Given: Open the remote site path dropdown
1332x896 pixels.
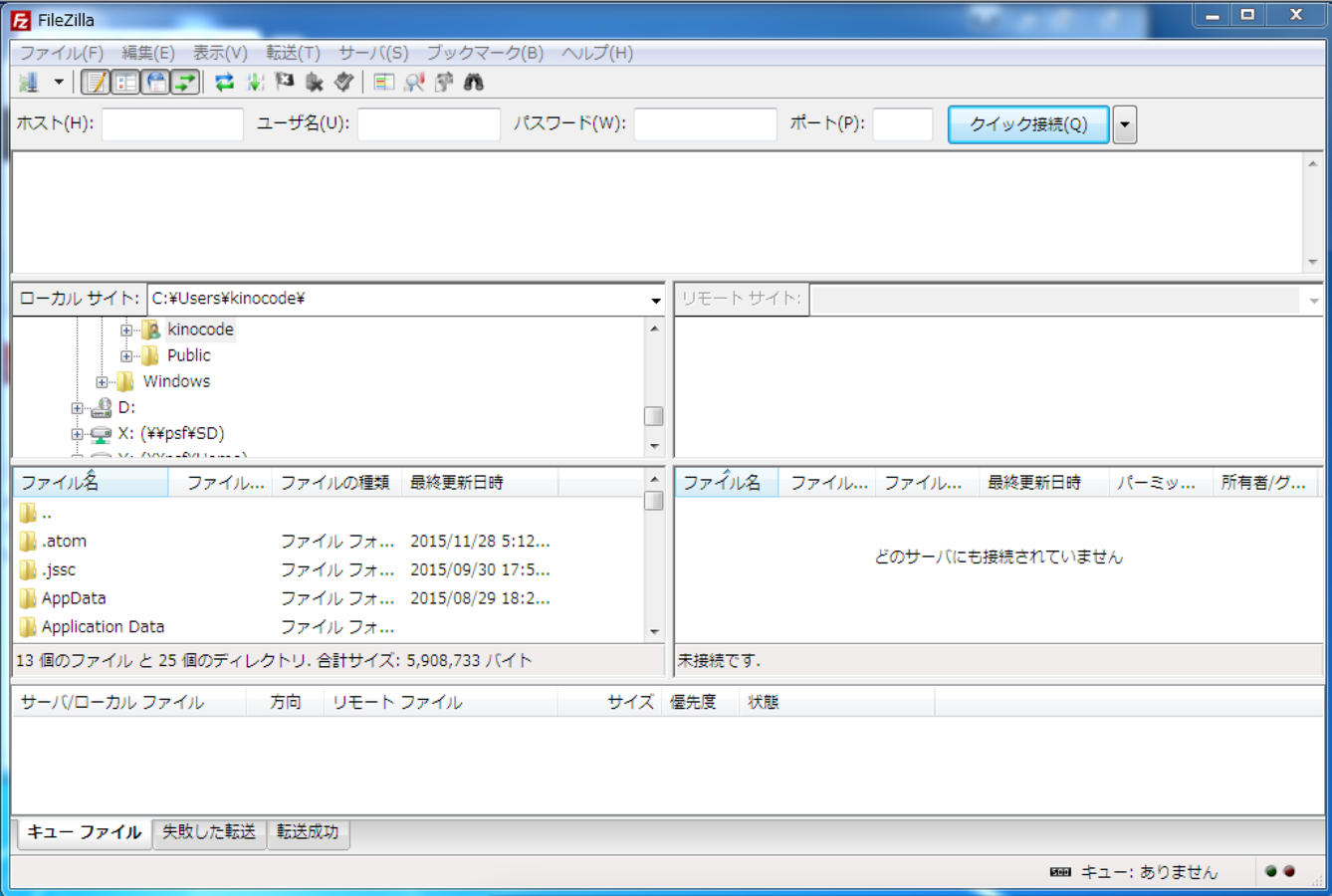Looking at the screenshot, I should click(x=1314, y=300).
